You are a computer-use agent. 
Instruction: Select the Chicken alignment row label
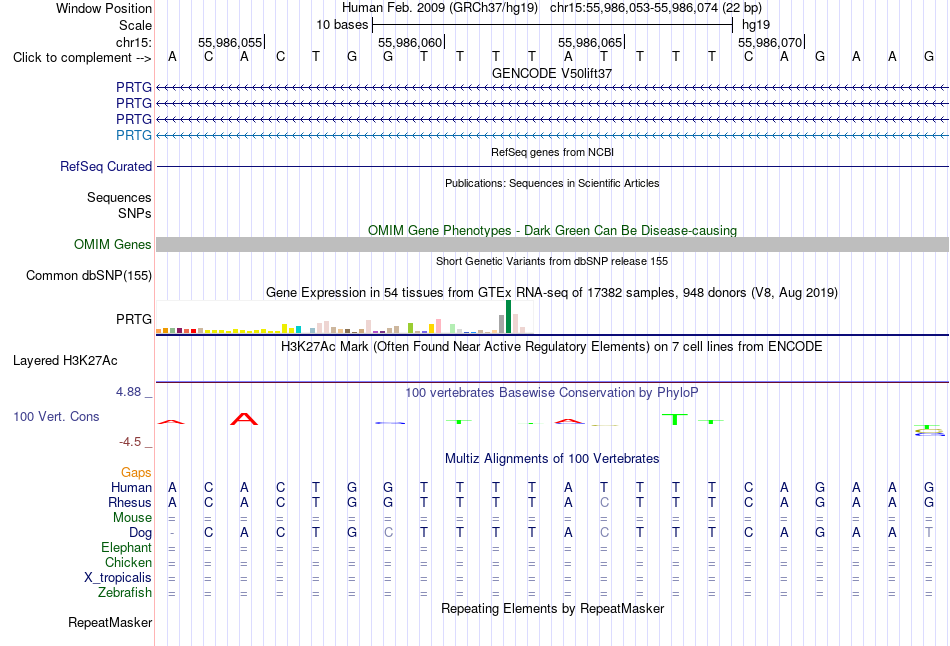tap(128, 562)
